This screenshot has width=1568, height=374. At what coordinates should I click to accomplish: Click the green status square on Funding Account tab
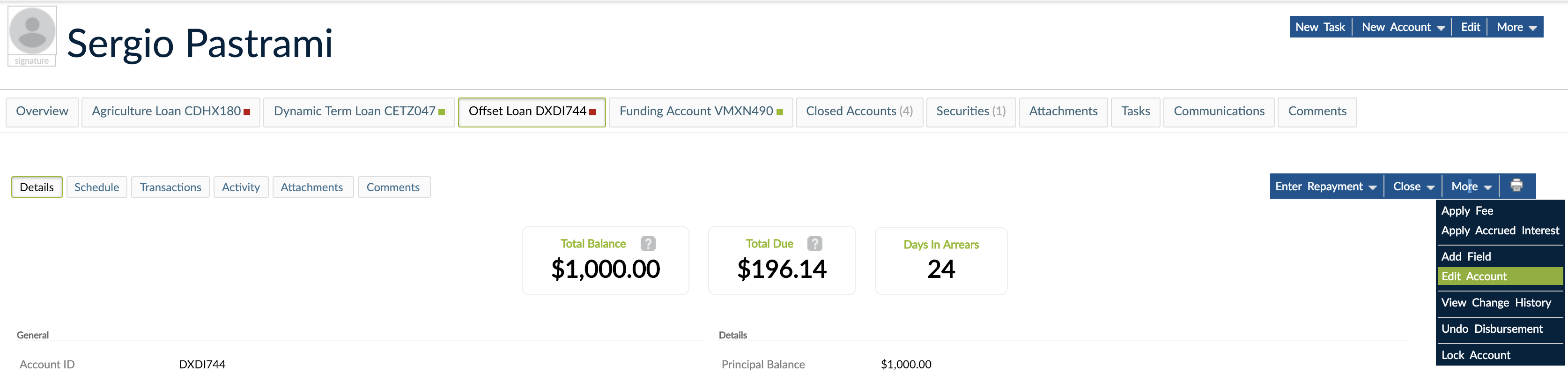coord(780,112)
